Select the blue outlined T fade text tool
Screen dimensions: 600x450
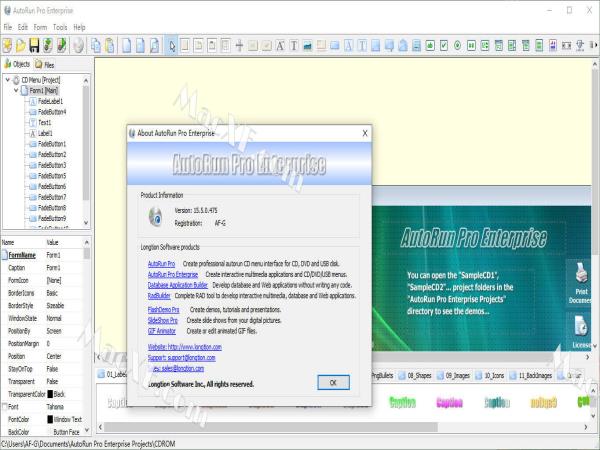point(362,46)
